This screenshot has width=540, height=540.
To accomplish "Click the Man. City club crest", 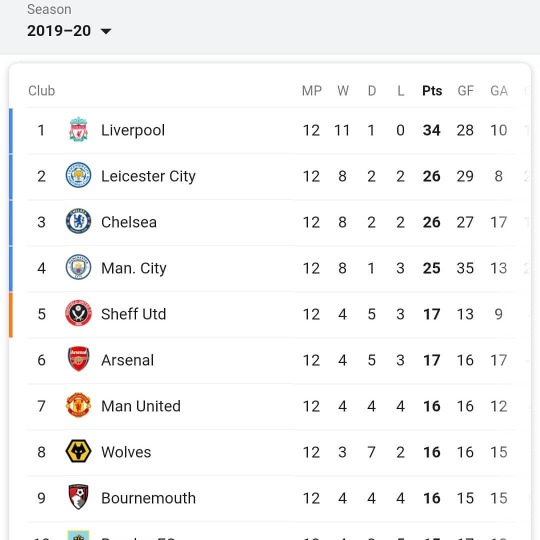I will click(x=79, y=267).
